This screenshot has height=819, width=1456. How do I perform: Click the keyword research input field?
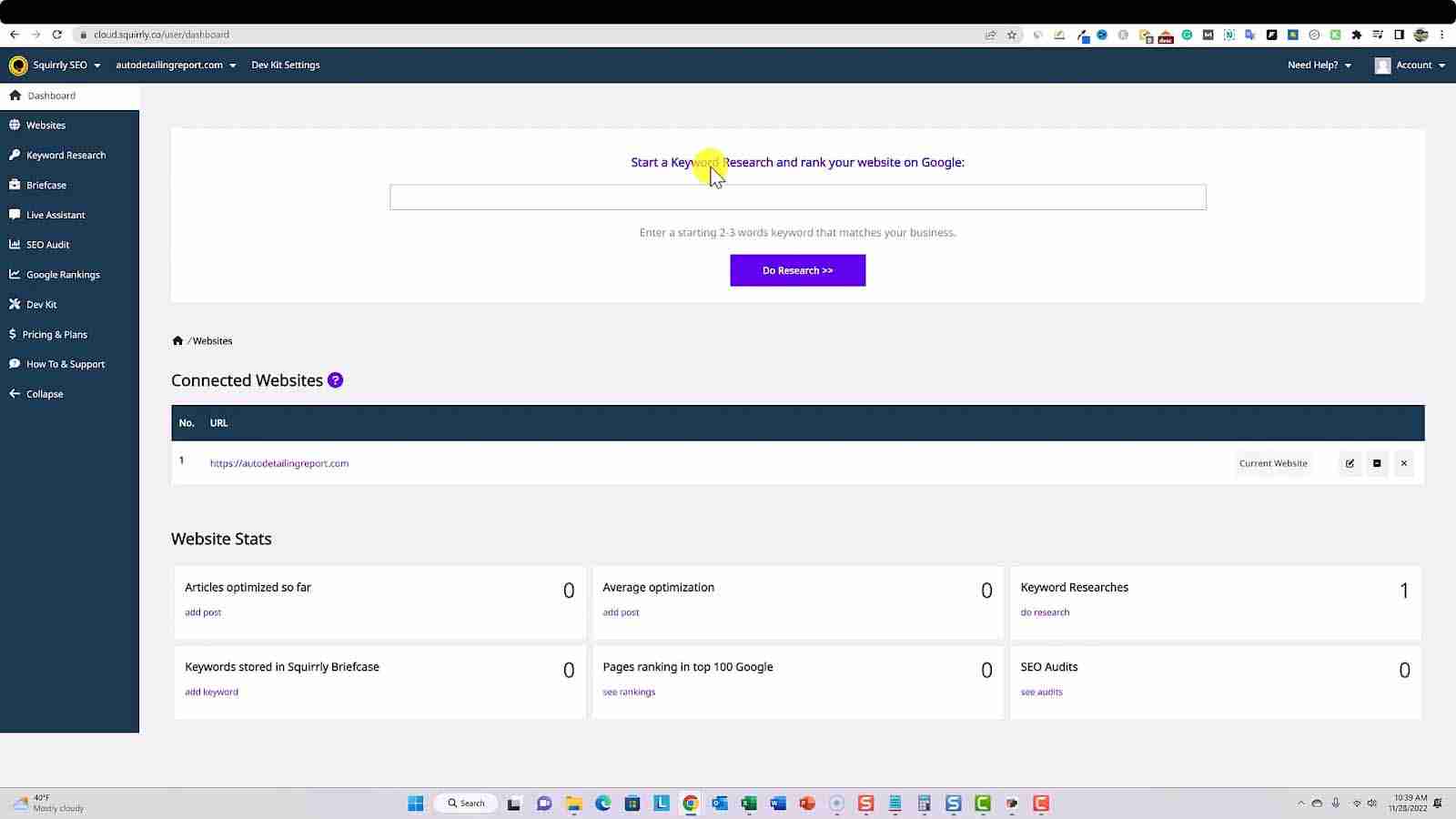click(797, 197)
